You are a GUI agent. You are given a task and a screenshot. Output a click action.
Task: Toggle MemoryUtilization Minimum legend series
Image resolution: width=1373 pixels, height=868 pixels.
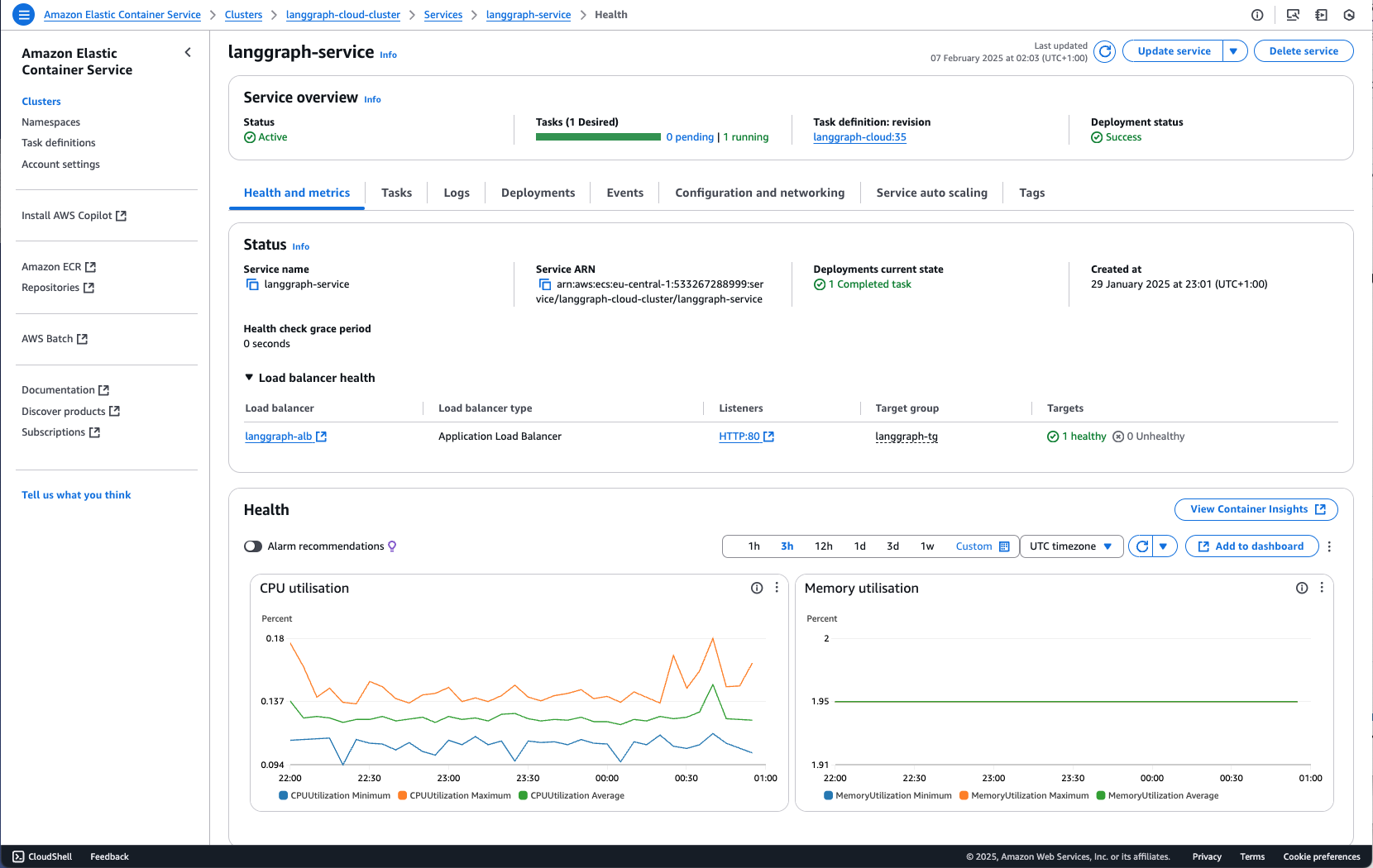[x=887, y=795]
